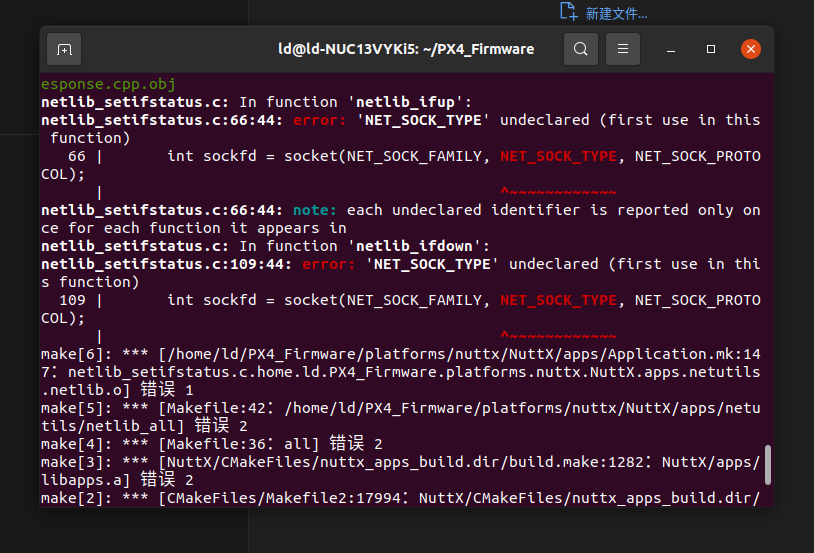The width and height of the screenshot is (814, 553).
Task: Maximize the terminal window
Action: [x=711, y=49]
